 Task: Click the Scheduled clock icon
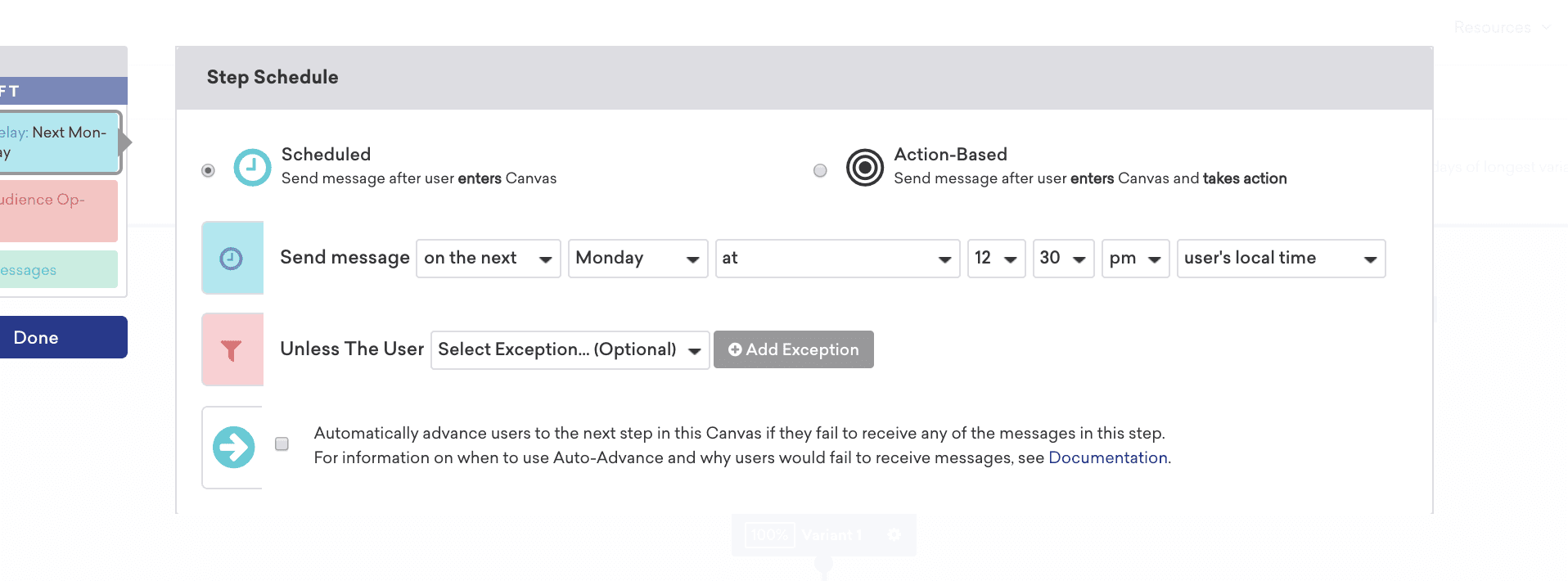click(x=252, y=168)
